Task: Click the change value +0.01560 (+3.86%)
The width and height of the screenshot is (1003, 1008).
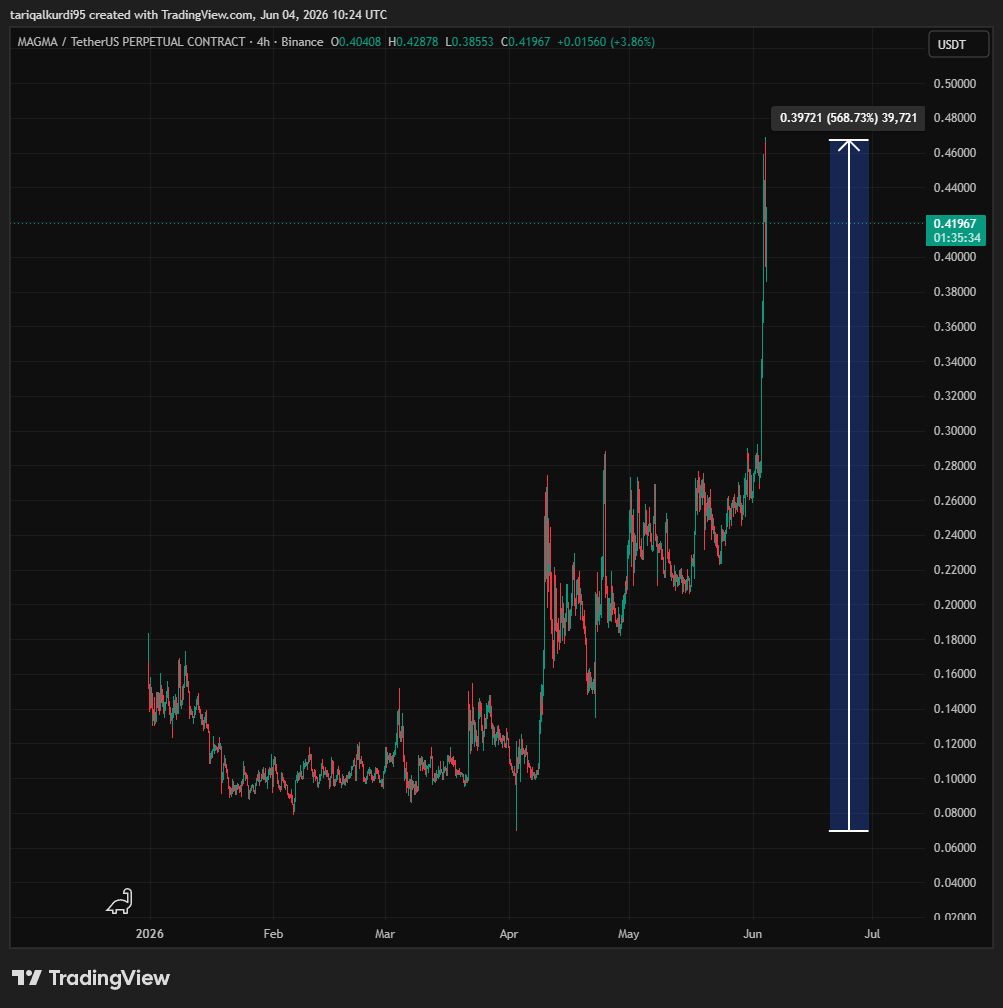Action: [606, 42]
